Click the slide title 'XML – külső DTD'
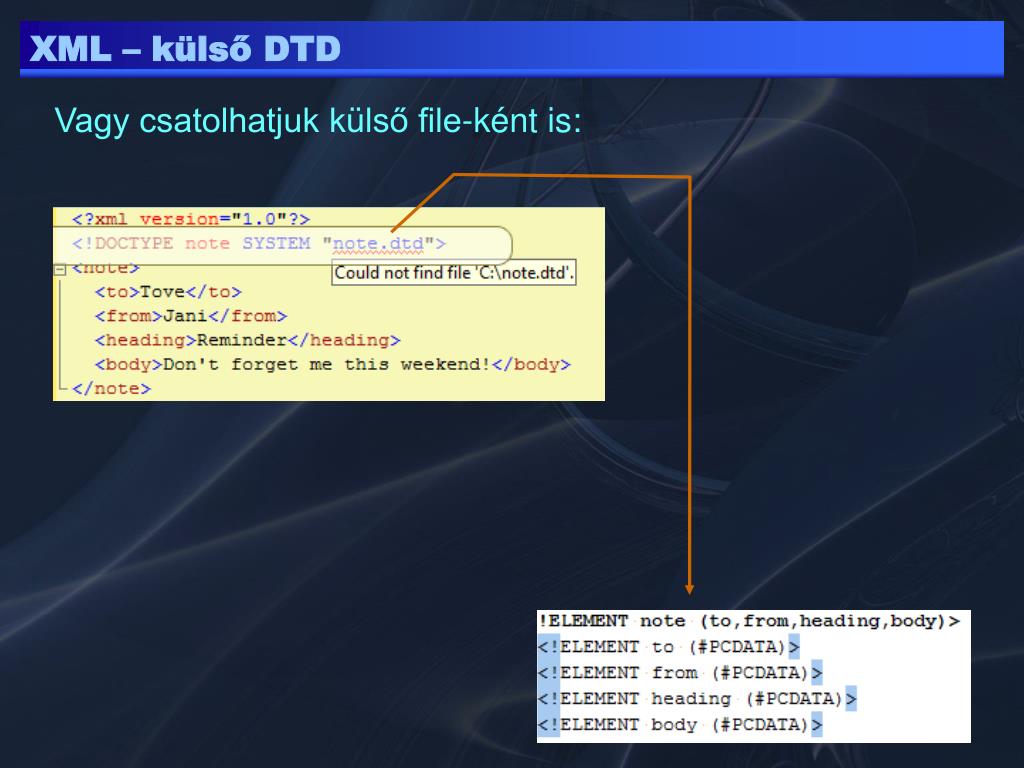 click(185, 49)
